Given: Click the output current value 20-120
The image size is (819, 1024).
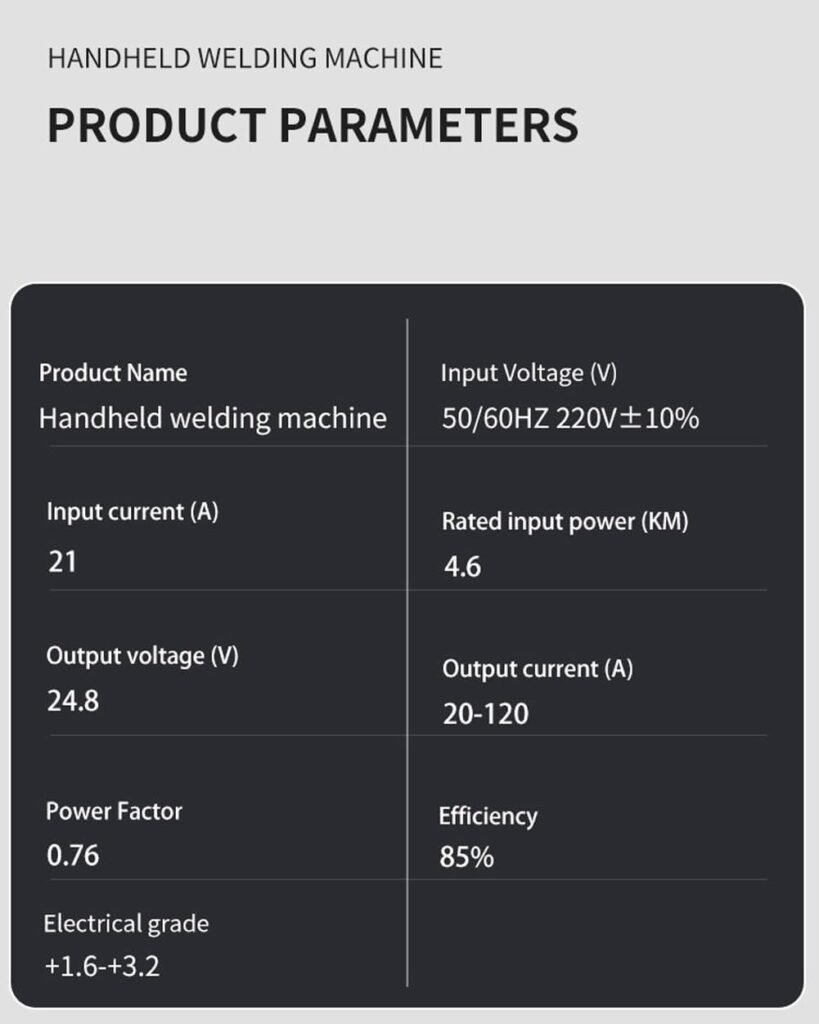Looking at the screenshot, I should 486,714.
